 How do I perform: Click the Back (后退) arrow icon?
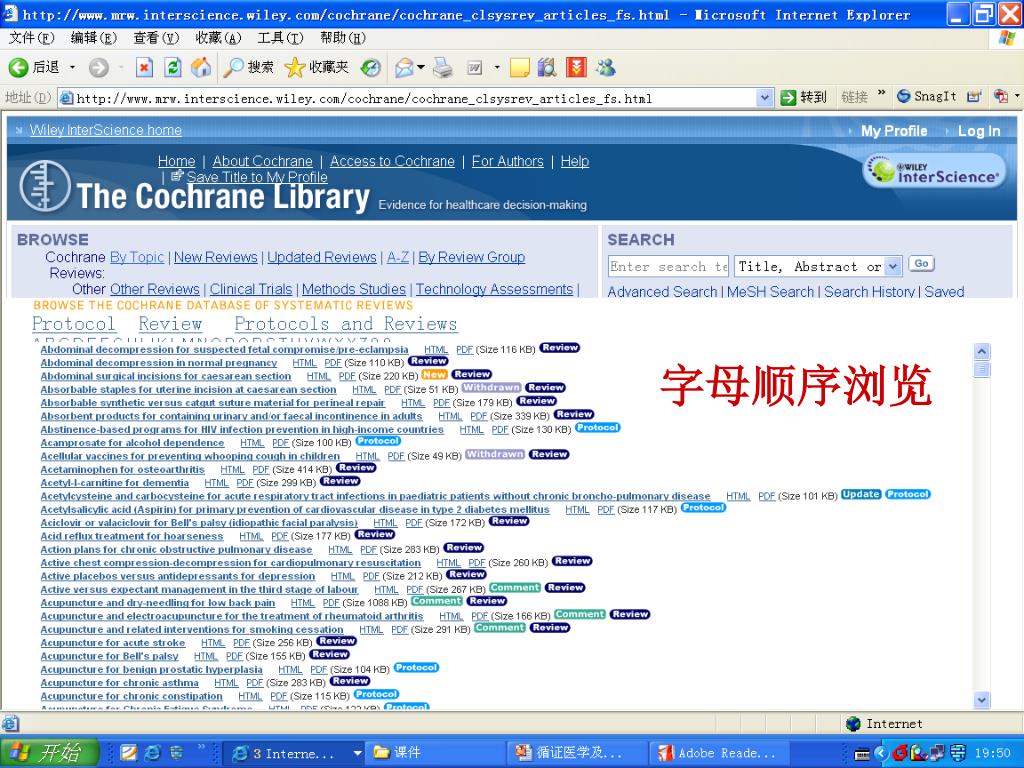18,67
